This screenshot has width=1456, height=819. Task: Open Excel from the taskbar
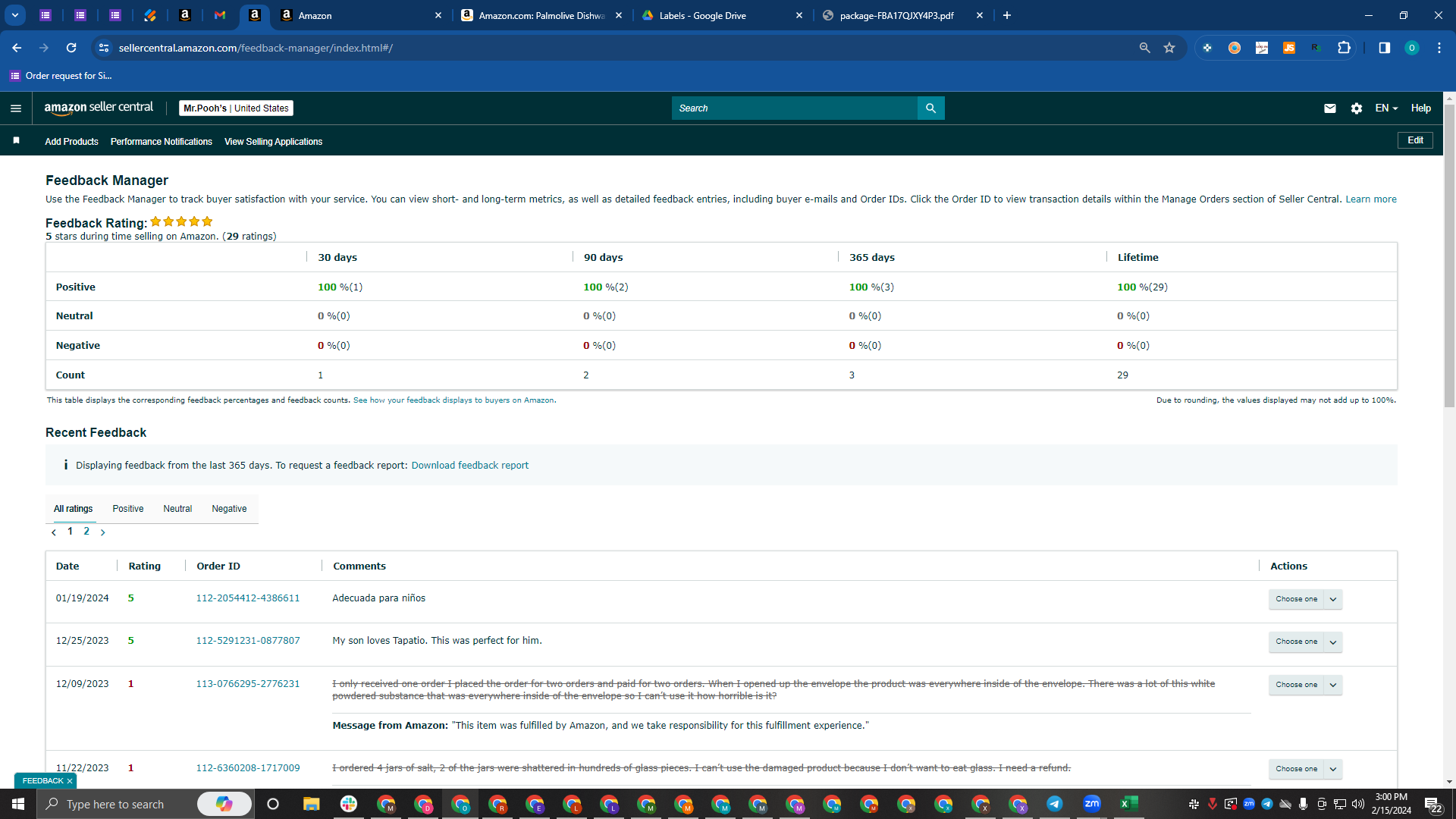pos(1129,804)
